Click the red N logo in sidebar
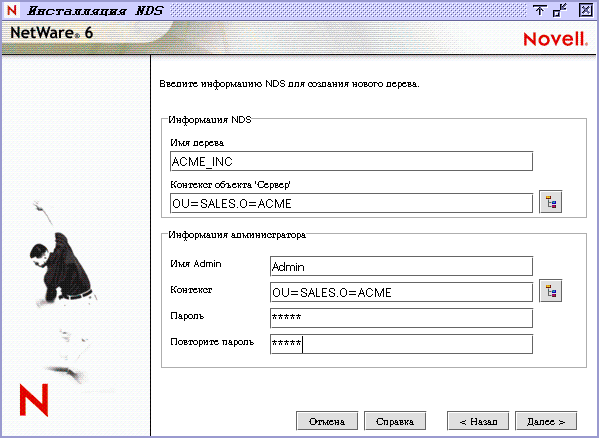The width and height of the screenshot is (599, 438). [x=34, y=400]
